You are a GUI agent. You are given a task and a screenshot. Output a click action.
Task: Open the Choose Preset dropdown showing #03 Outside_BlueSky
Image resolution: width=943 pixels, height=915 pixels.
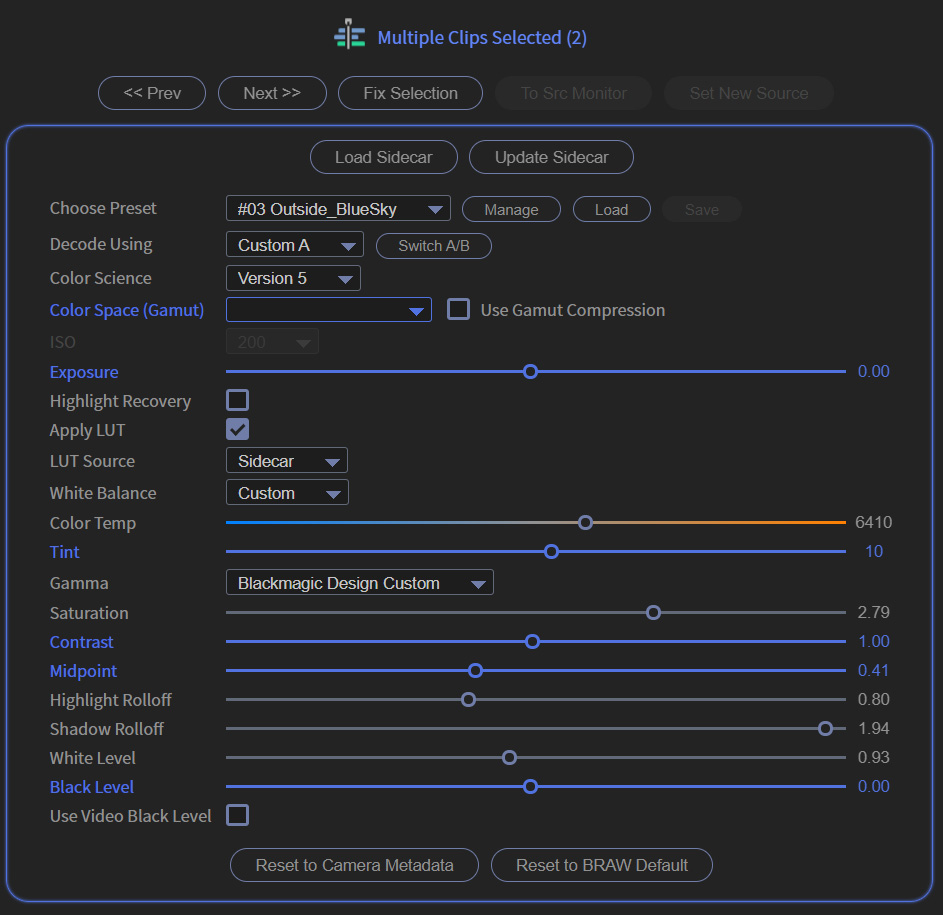(337, 209)
